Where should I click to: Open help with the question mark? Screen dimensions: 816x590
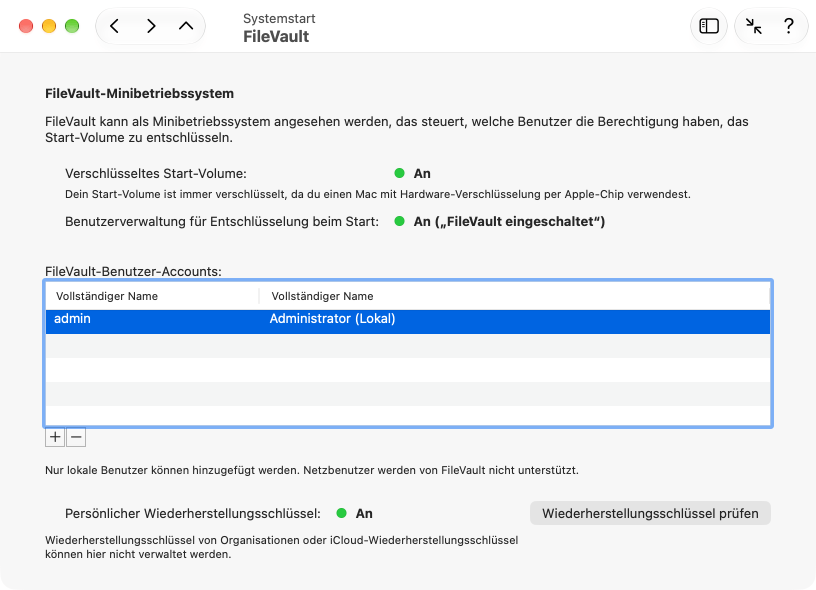coord(788,26)
